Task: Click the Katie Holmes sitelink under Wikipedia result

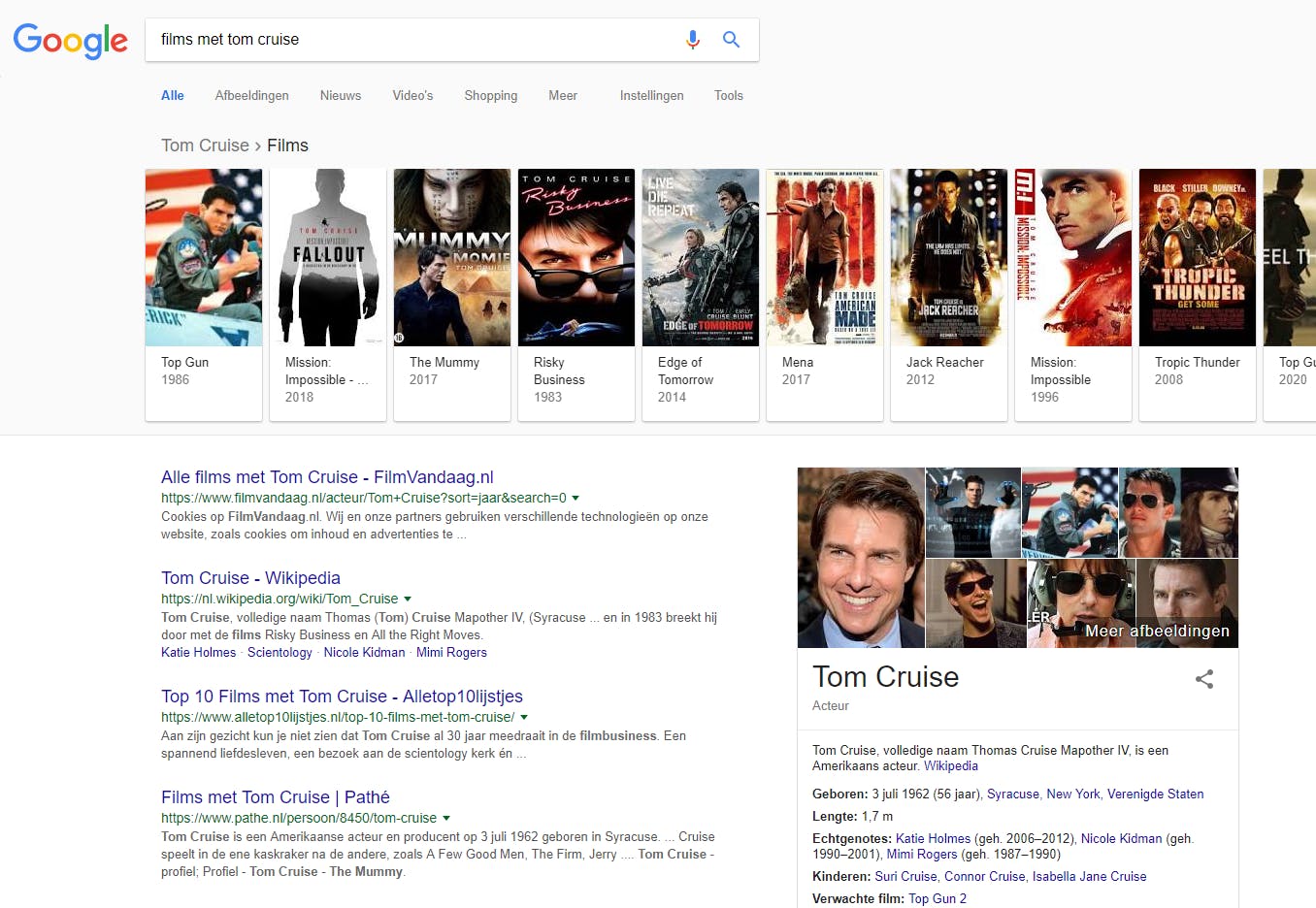Action: point(198,653)
